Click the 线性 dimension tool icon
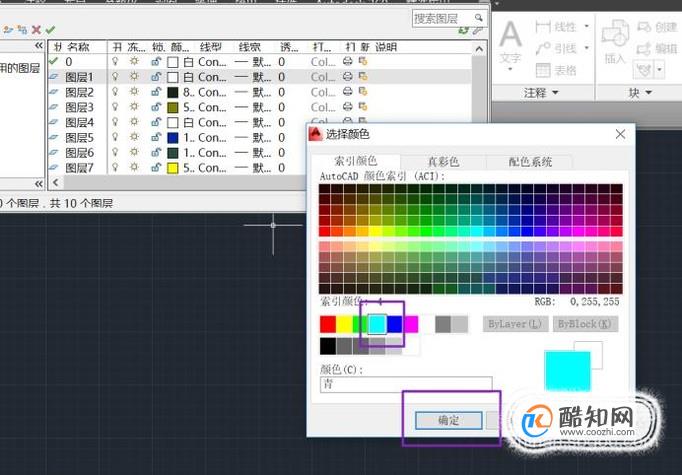This screenshot has height=475, width=682. (x=543, y=27)
